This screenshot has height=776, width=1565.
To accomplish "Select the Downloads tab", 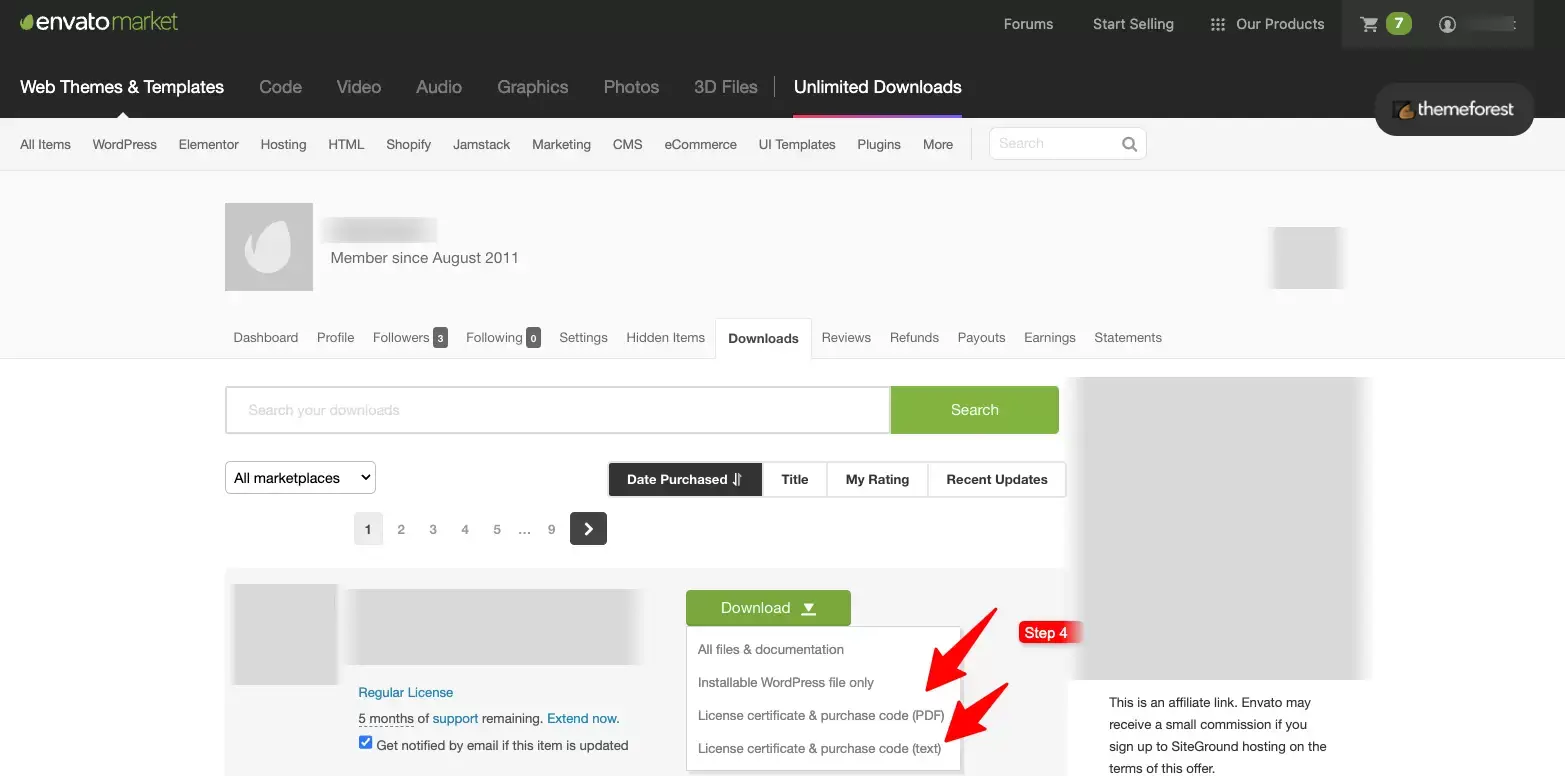I will [x=763, y=338].
